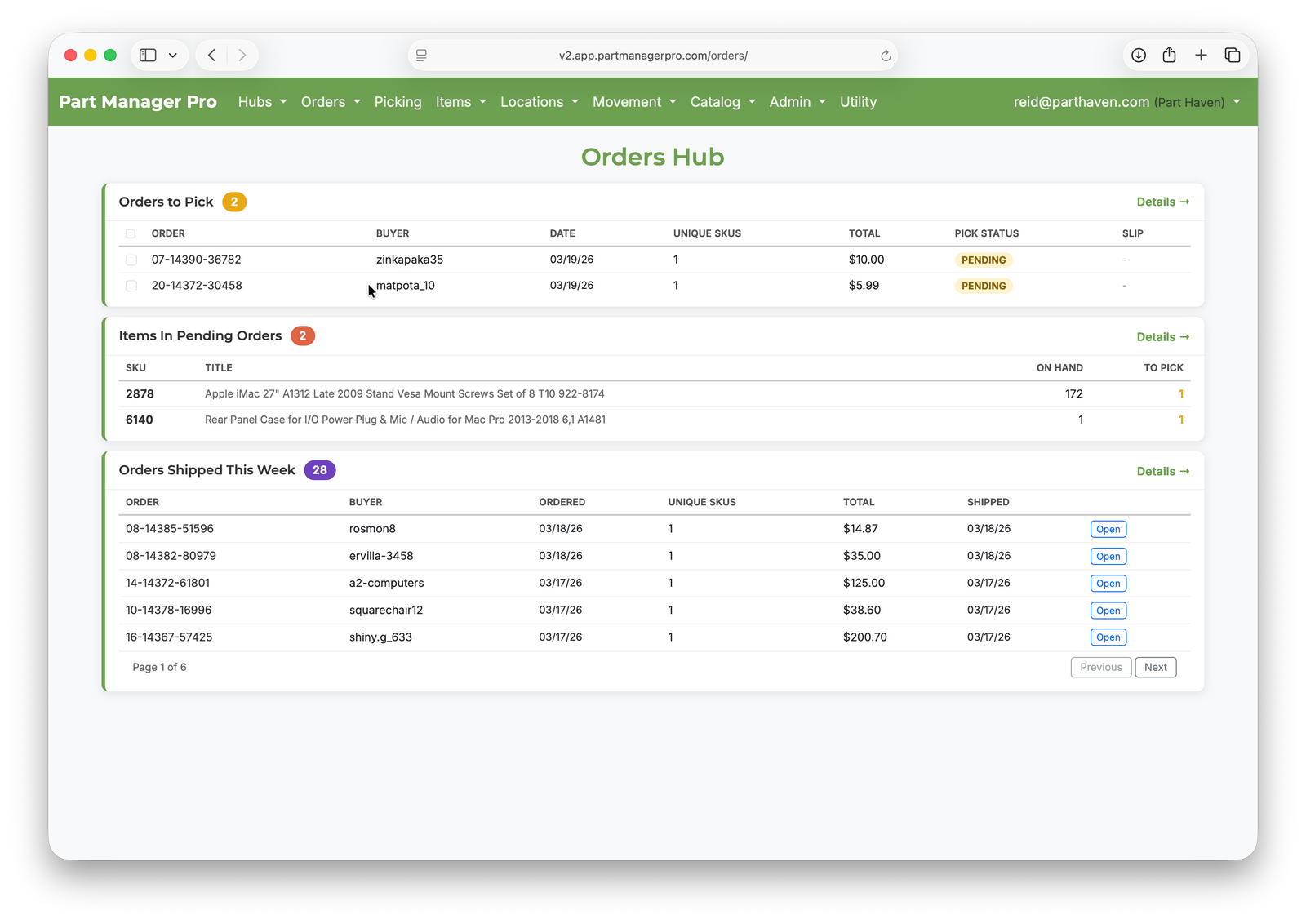
Task: Expand the Admin dropdown menu
Action: (x=797, y=102)
